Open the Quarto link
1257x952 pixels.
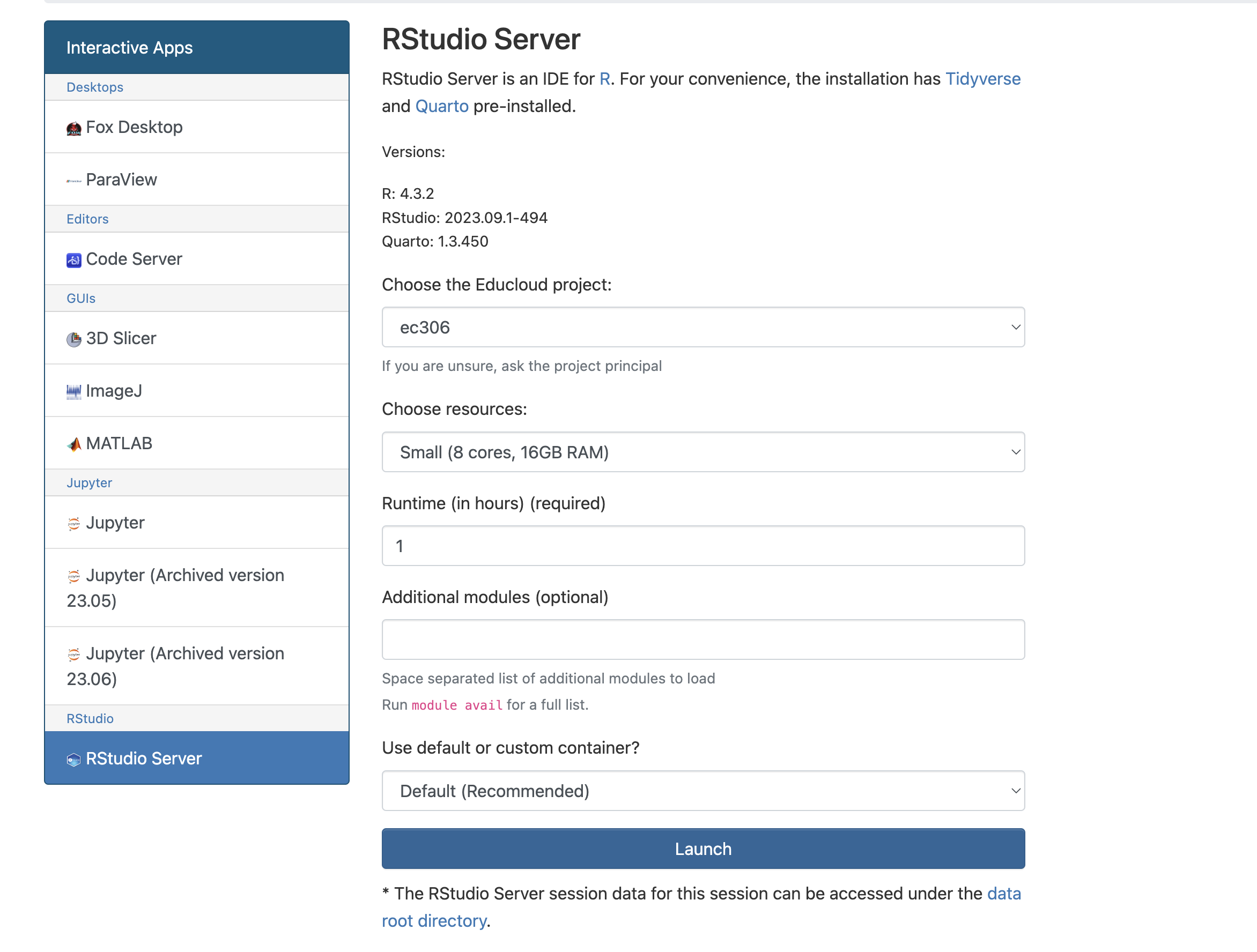click(441, 106)
